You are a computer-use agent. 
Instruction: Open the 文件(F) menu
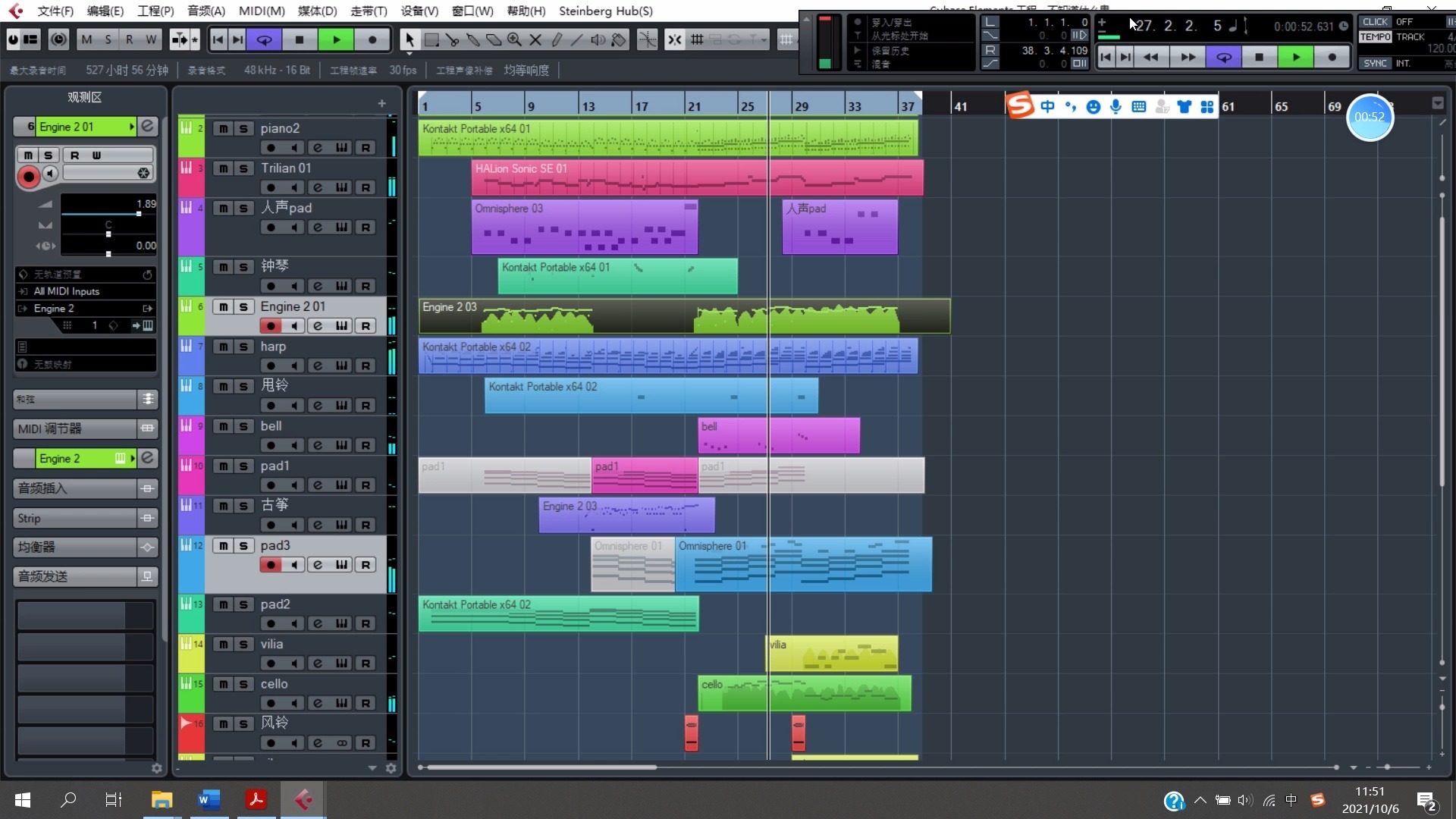tap(55, 11)
